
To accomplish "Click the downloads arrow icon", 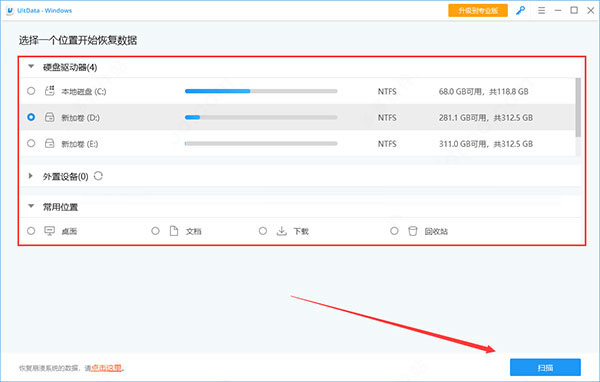I will click(x=282, y=231).
